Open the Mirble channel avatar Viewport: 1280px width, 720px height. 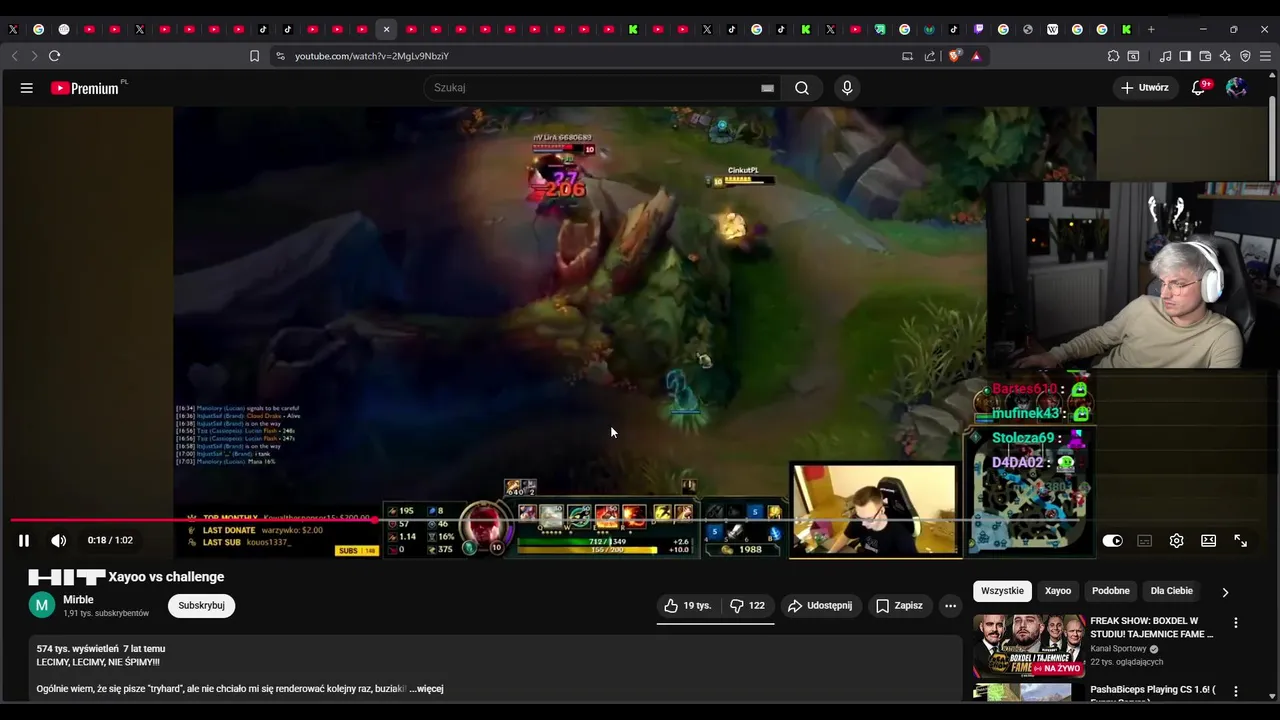[x=42, y=605]
